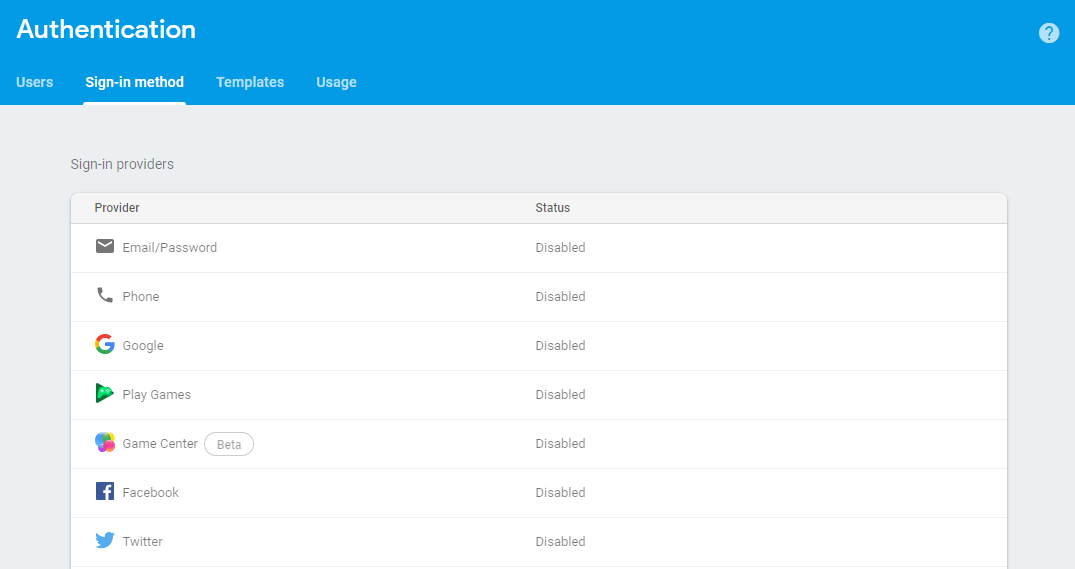The width and height of the screenshot is (1075, 569).
Task: Click the Facebook logo icon
Action: click(105, 491)
